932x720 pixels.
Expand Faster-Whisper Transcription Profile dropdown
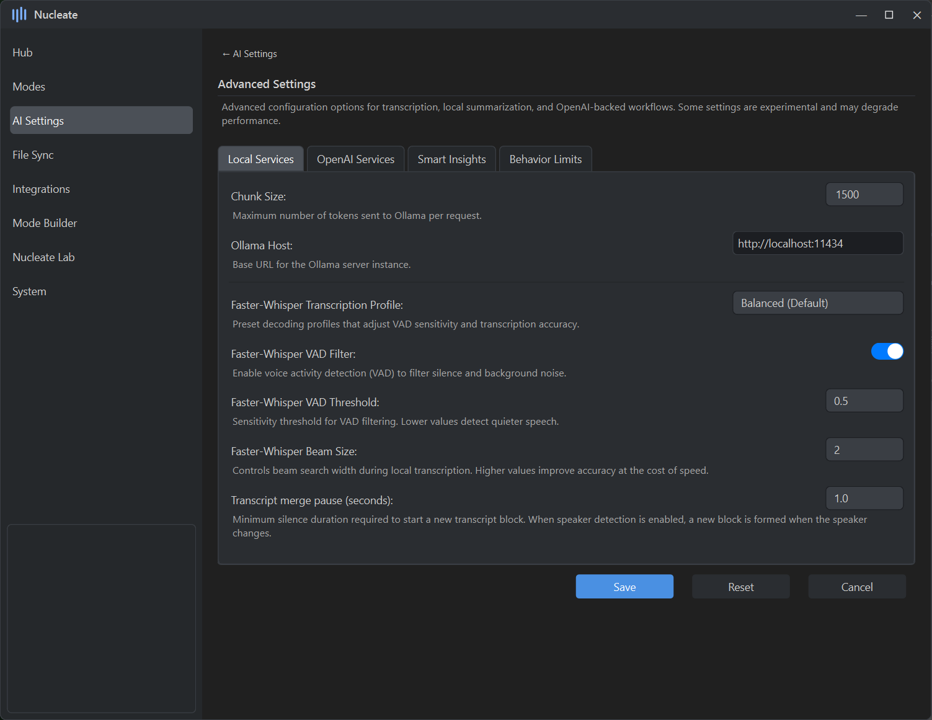tap(817, 303)
